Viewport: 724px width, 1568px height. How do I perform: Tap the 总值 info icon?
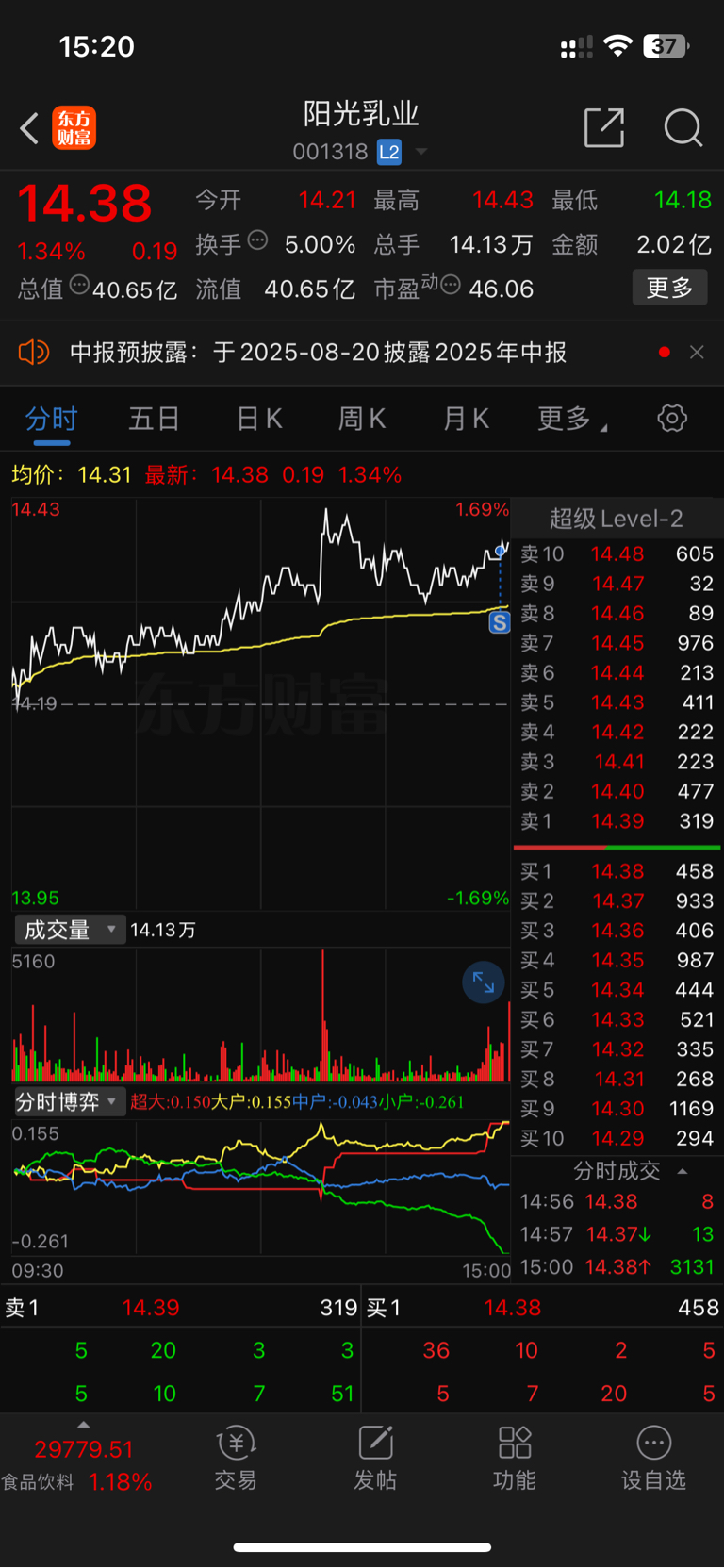(x=80, y=285)
